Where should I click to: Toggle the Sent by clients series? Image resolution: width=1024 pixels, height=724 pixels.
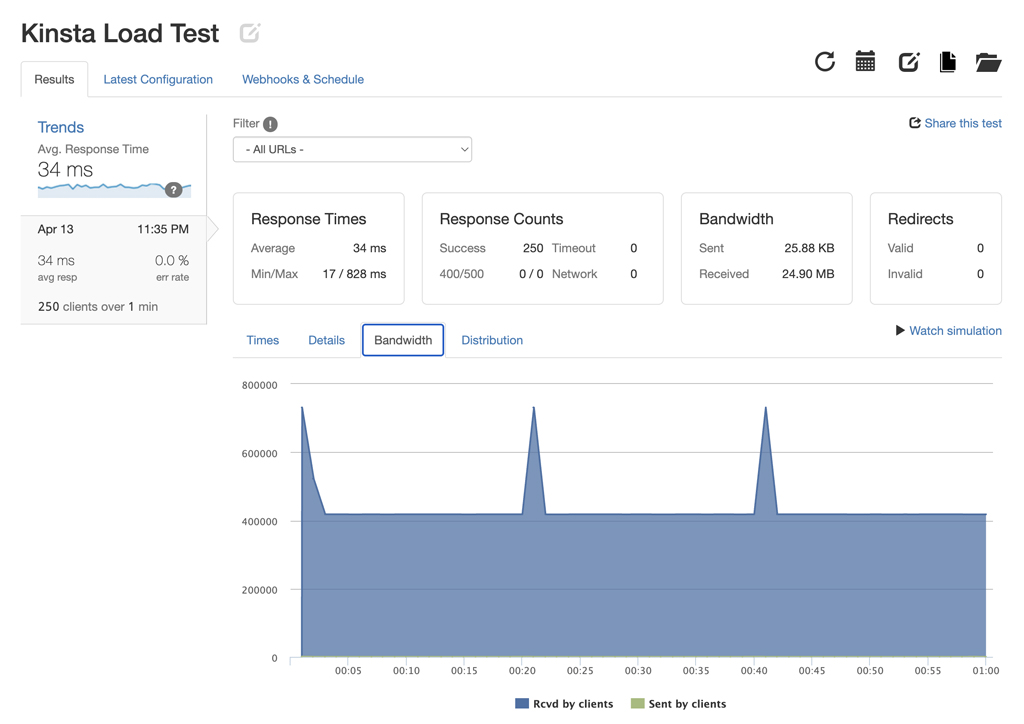tap(678, 703)
